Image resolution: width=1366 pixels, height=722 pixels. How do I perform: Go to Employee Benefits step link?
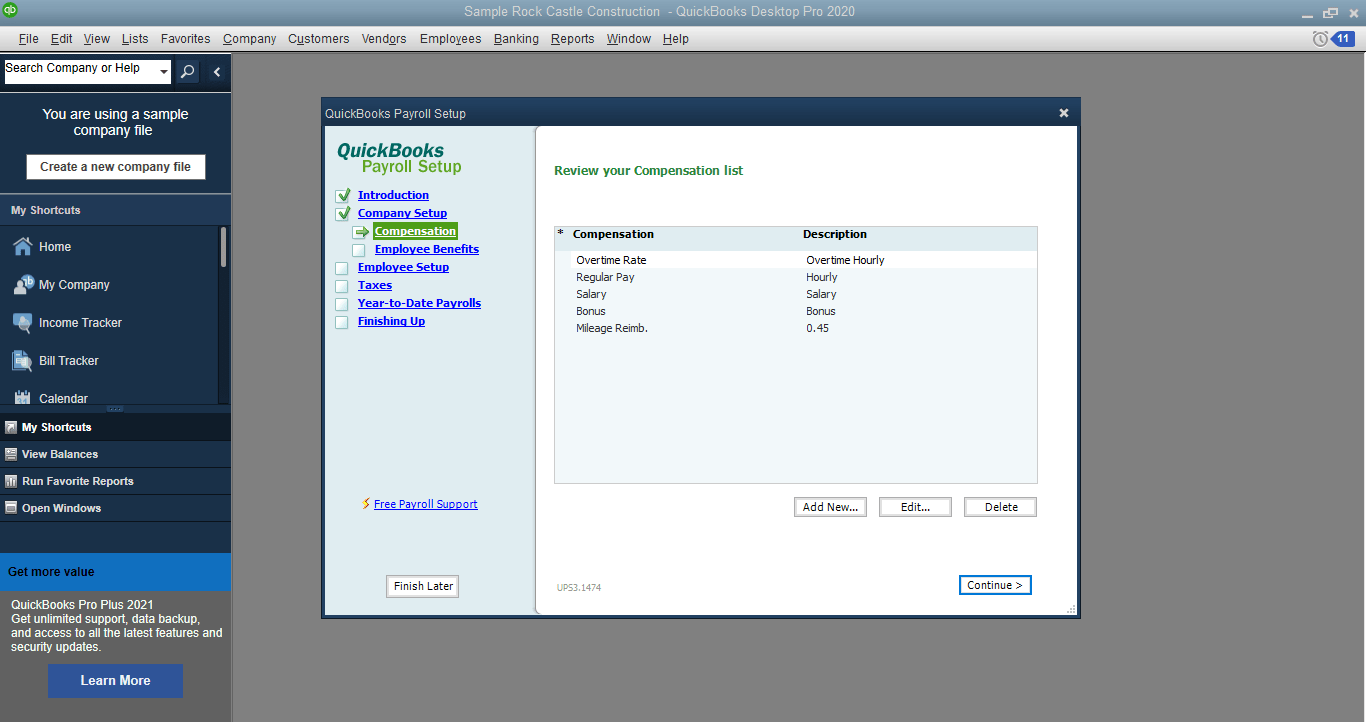[x=427, y=249]
